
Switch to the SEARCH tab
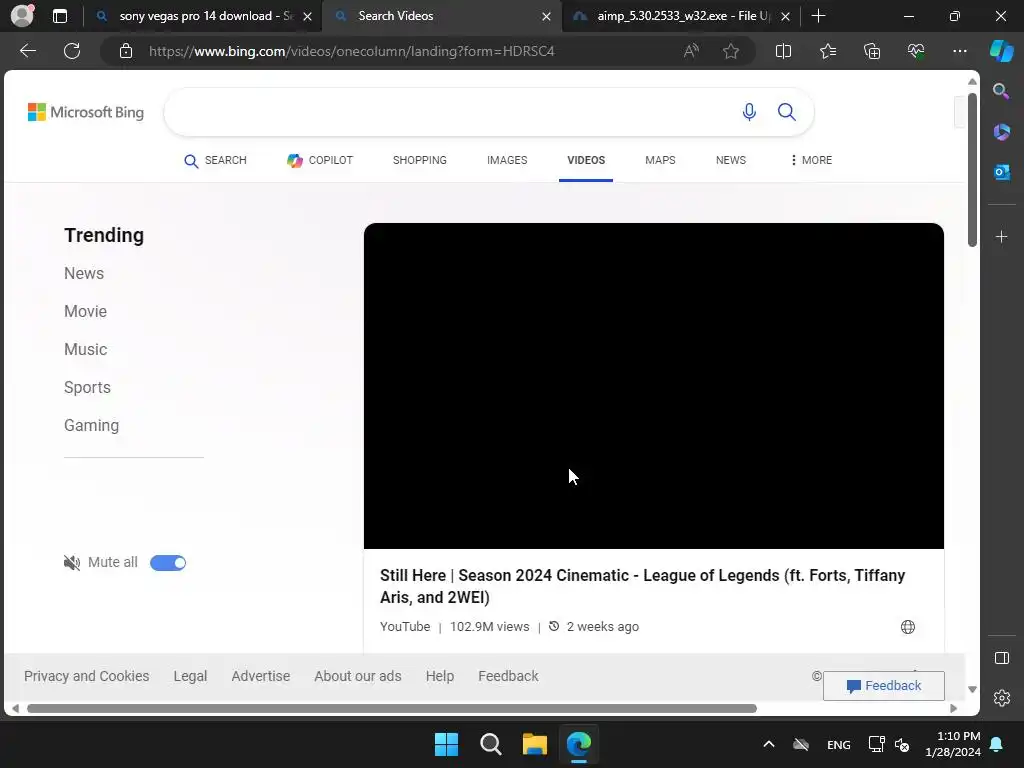coord(215,160)
